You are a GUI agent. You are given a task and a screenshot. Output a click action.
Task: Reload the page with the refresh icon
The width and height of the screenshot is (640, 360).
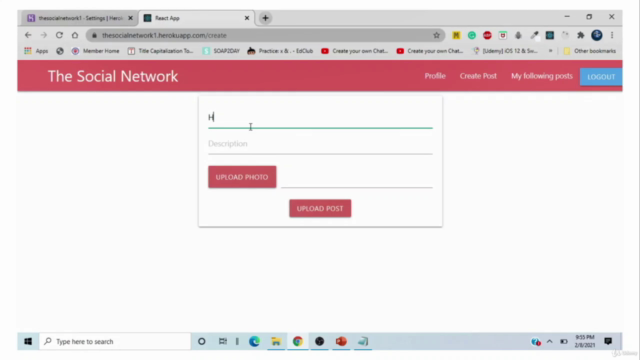[x=59, y=35]
